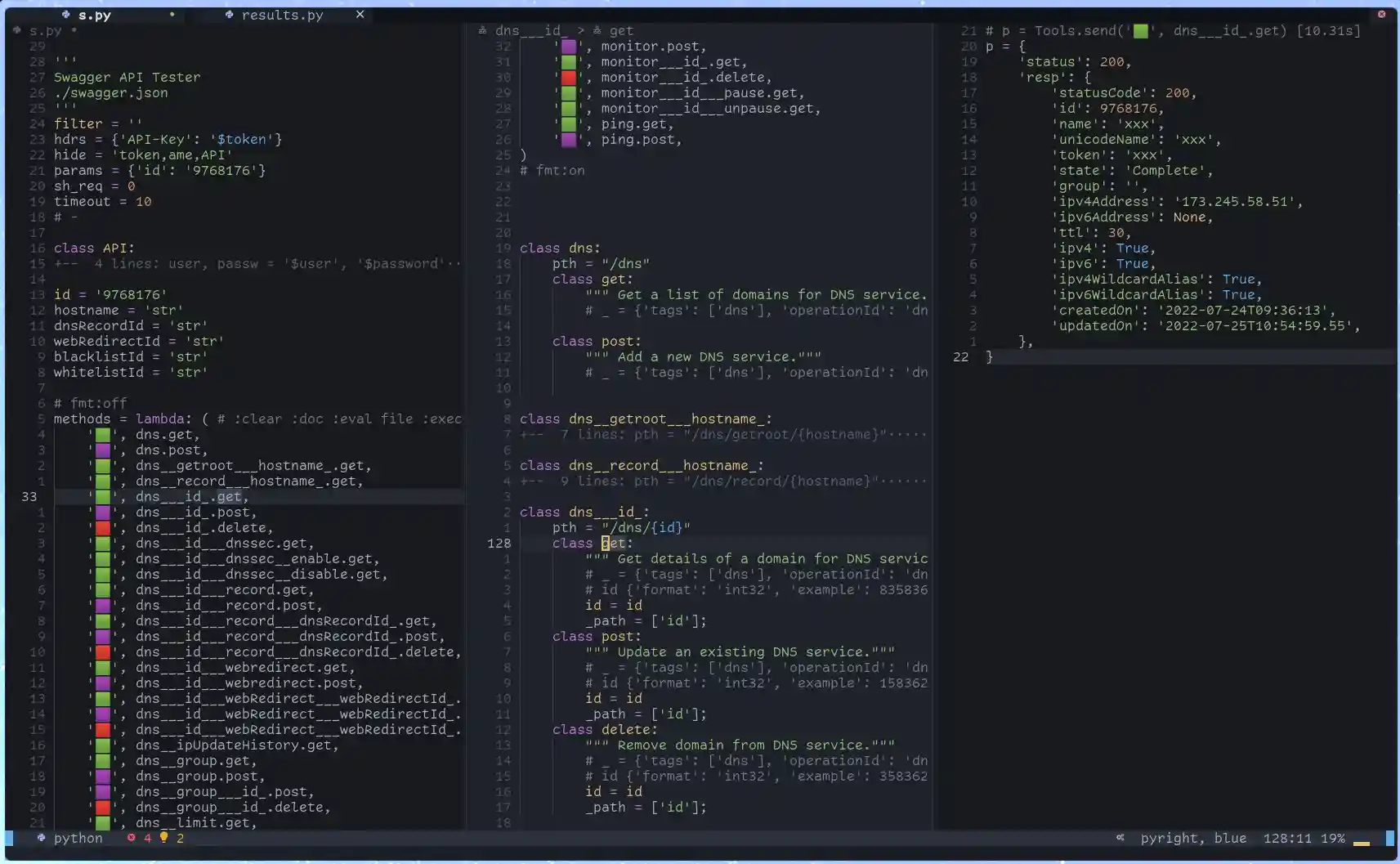Click the yellow lightbulb warning icon
This screenshot has height=864, width=1400.
(x=163, y=837)
